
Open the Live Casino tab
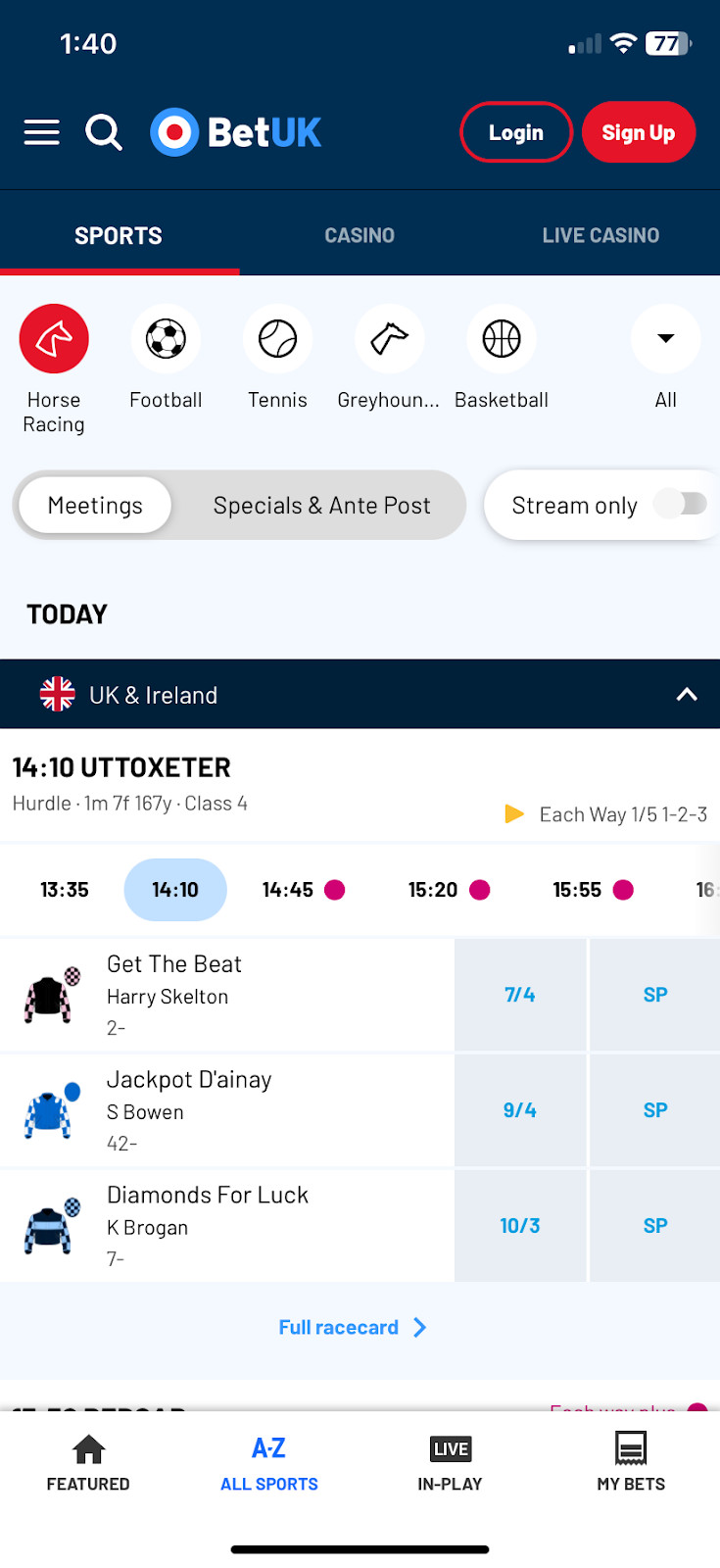pos(600,235)
